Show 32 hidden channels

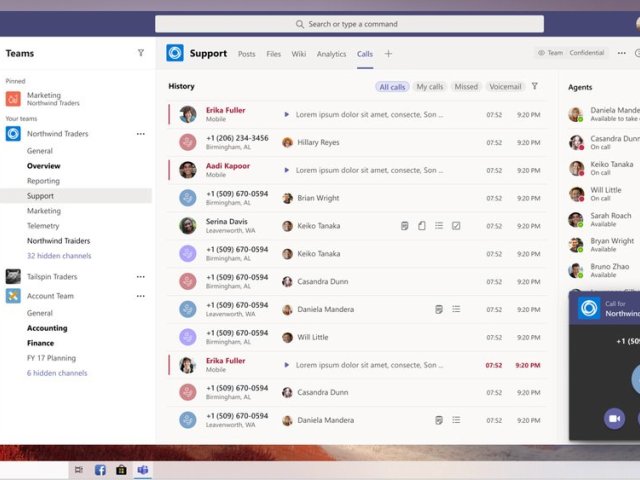[59, 256]
